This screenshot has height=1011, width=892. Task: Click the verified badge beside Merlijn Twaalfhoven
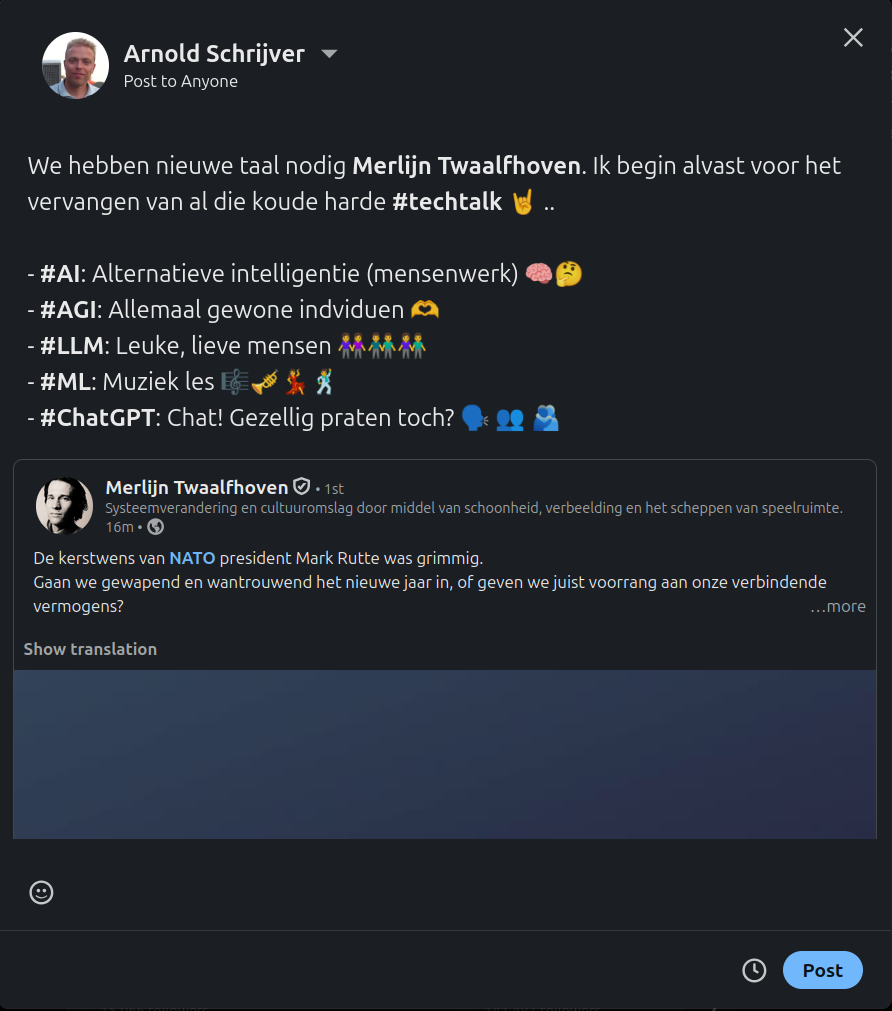[x=301, y=487]
